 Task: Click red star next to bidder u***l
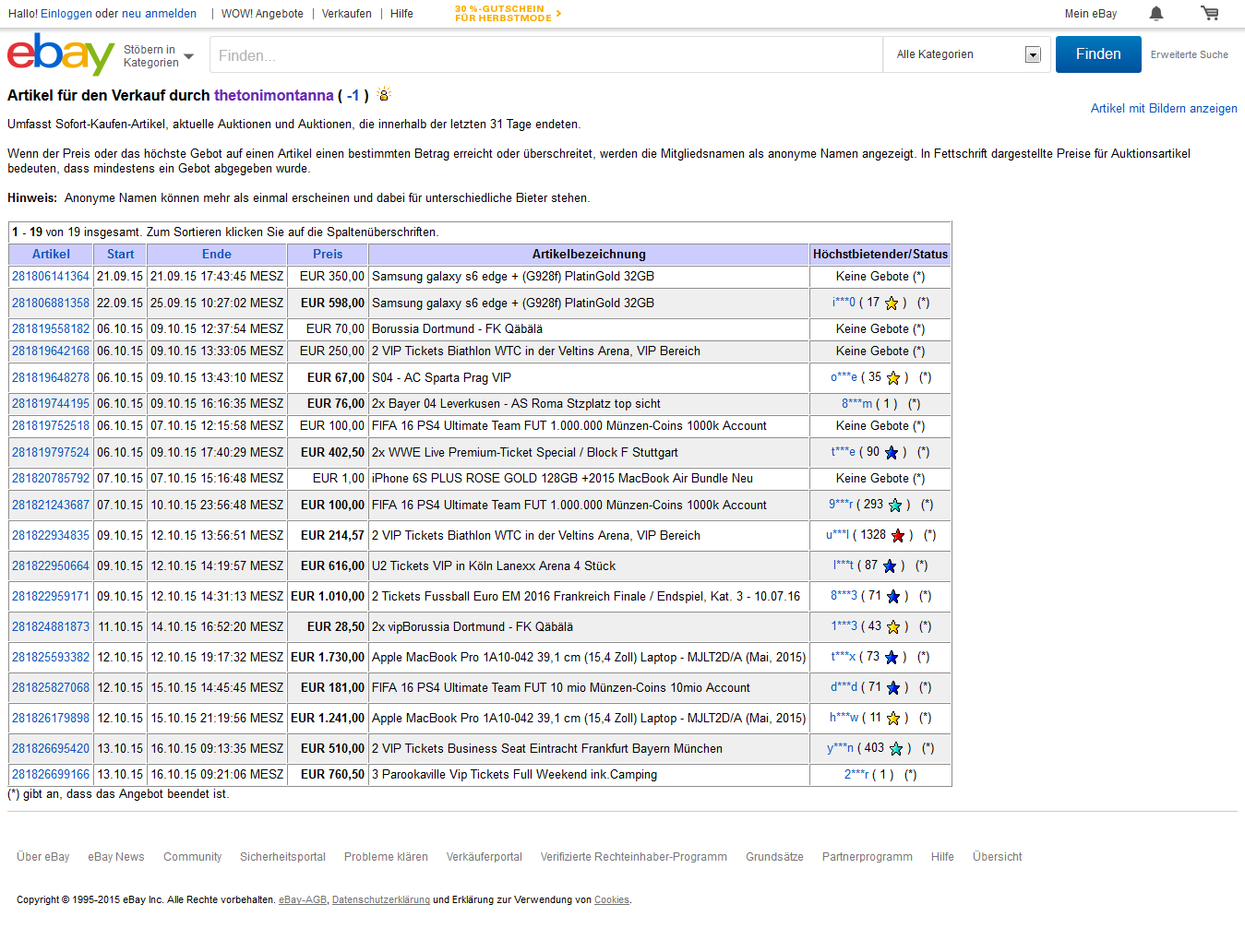pos(898,536)
